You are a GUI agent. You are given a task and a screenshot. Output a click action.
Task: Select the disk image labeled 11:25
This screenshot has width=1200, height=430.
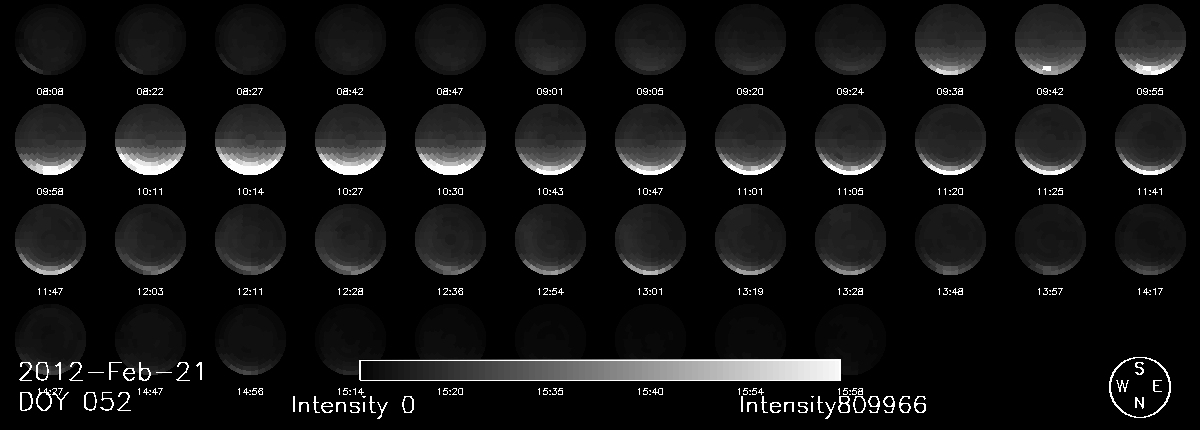(x=1050, y=140)
